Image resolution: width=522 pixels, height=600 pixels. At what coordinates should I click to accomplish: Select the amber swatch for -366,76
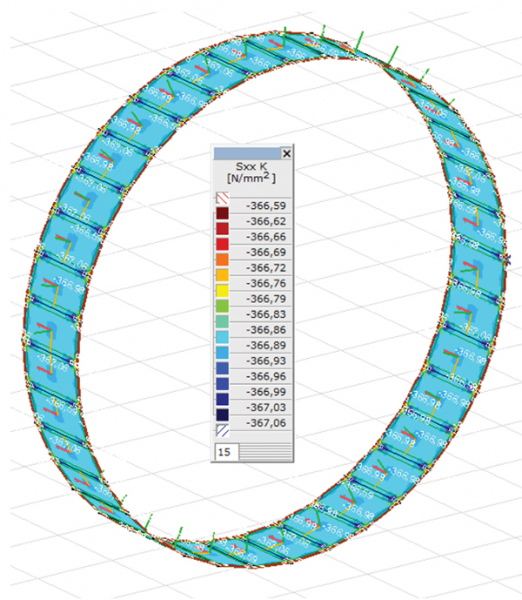[x=222, y=276]
